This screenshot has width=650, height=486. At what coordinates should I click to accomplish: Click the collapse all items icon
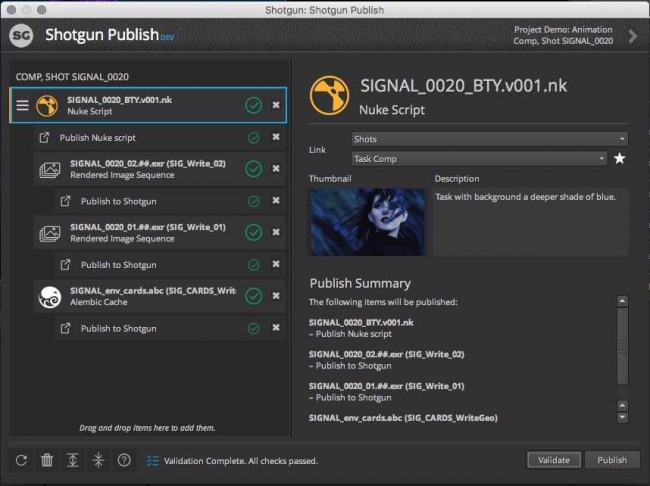coord(98,460)
